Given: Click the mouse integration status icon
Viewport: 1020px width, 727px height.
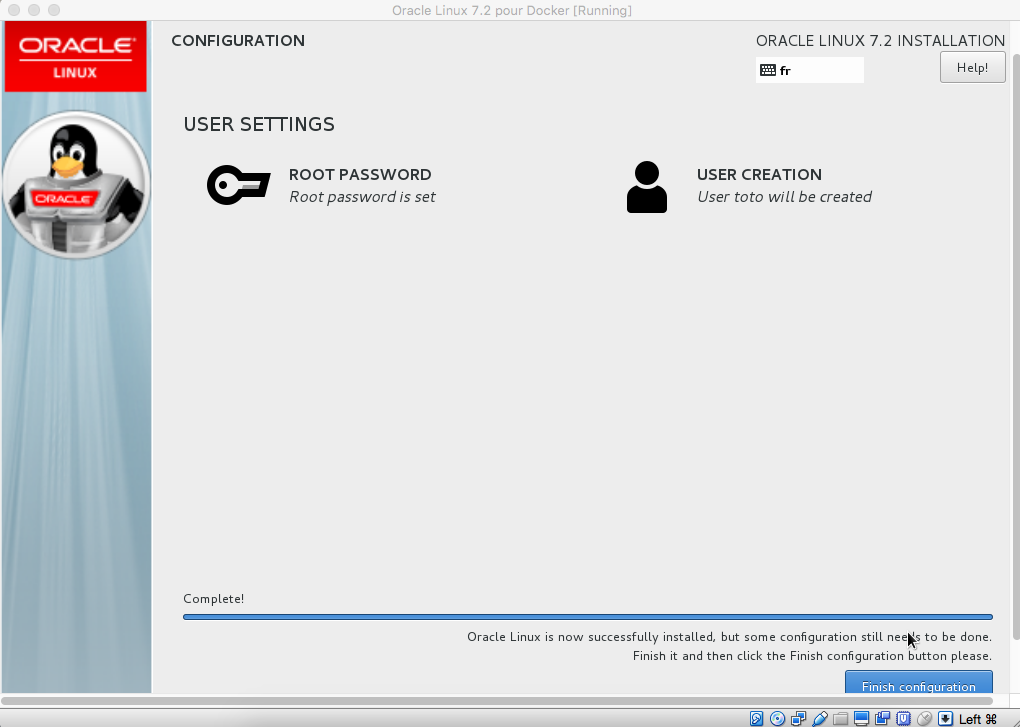Looking at the screenshot, I should (x=924, y=718).
